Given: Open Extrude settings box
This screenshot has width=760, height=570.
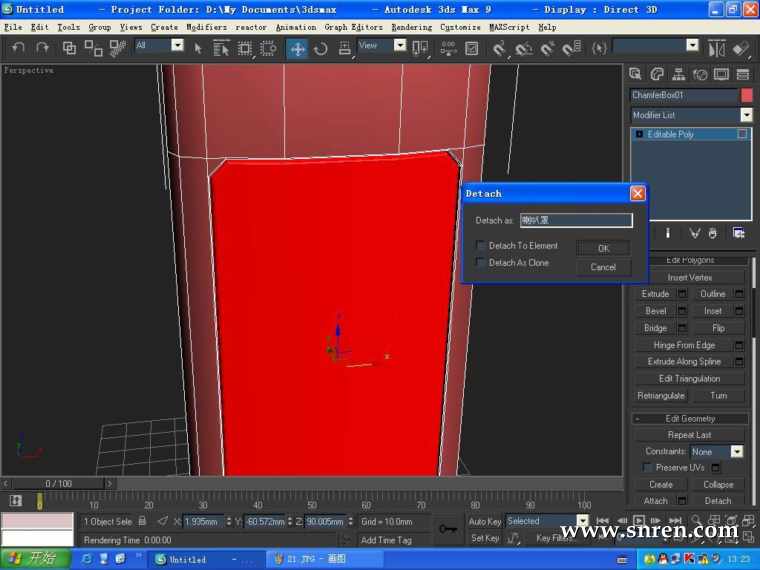Looking at the screenshot, I should point(682,294).
